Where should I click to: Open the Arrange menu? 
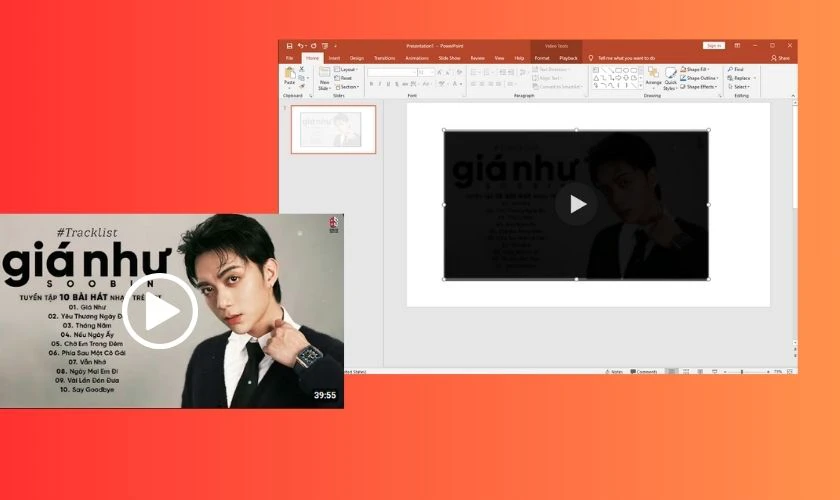click(654, 78)
